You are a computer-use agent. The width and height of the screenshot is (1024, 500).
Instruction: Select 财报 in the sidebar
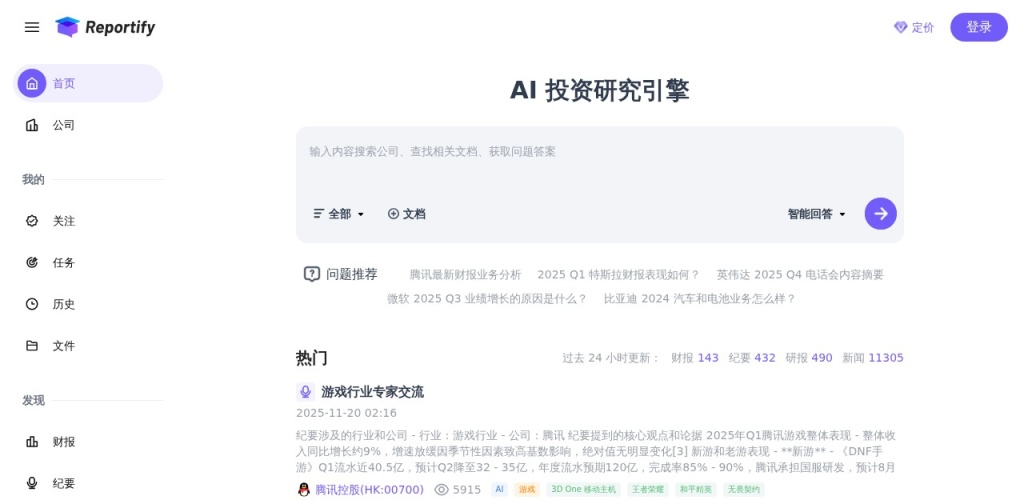64,441
